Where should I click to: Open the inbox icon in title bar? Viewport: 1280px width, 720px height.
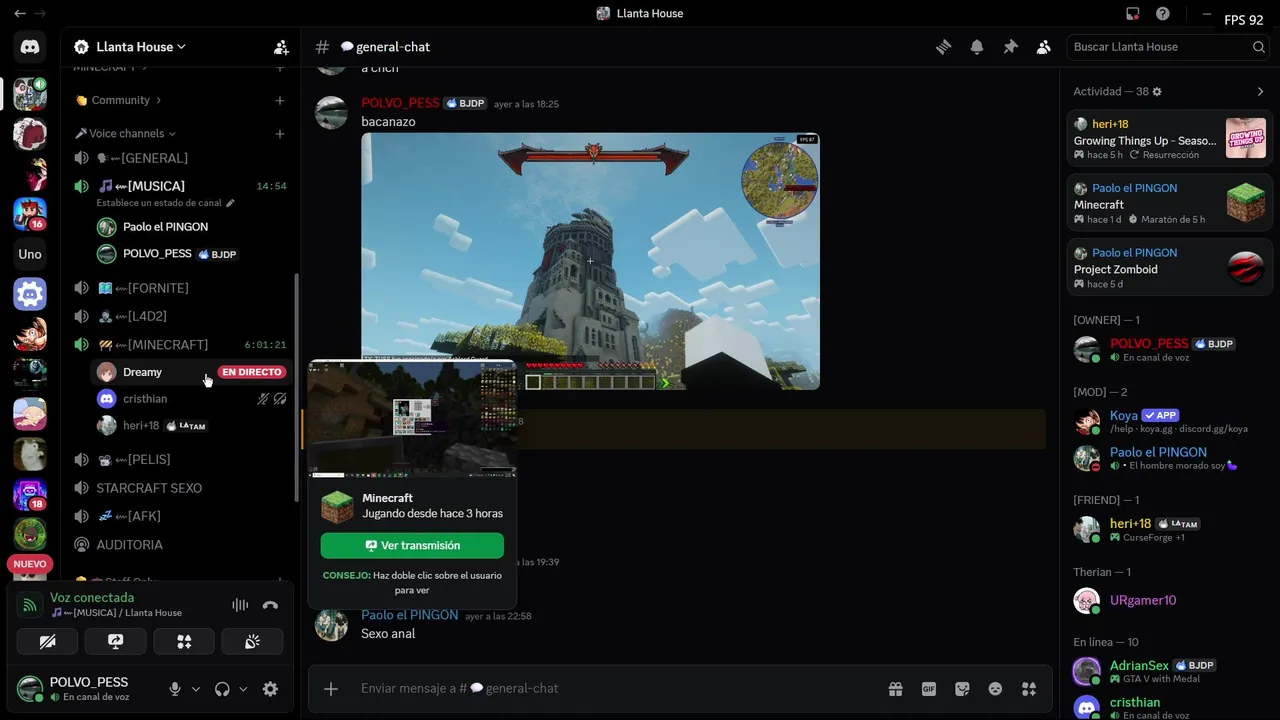pos(1132,14)
